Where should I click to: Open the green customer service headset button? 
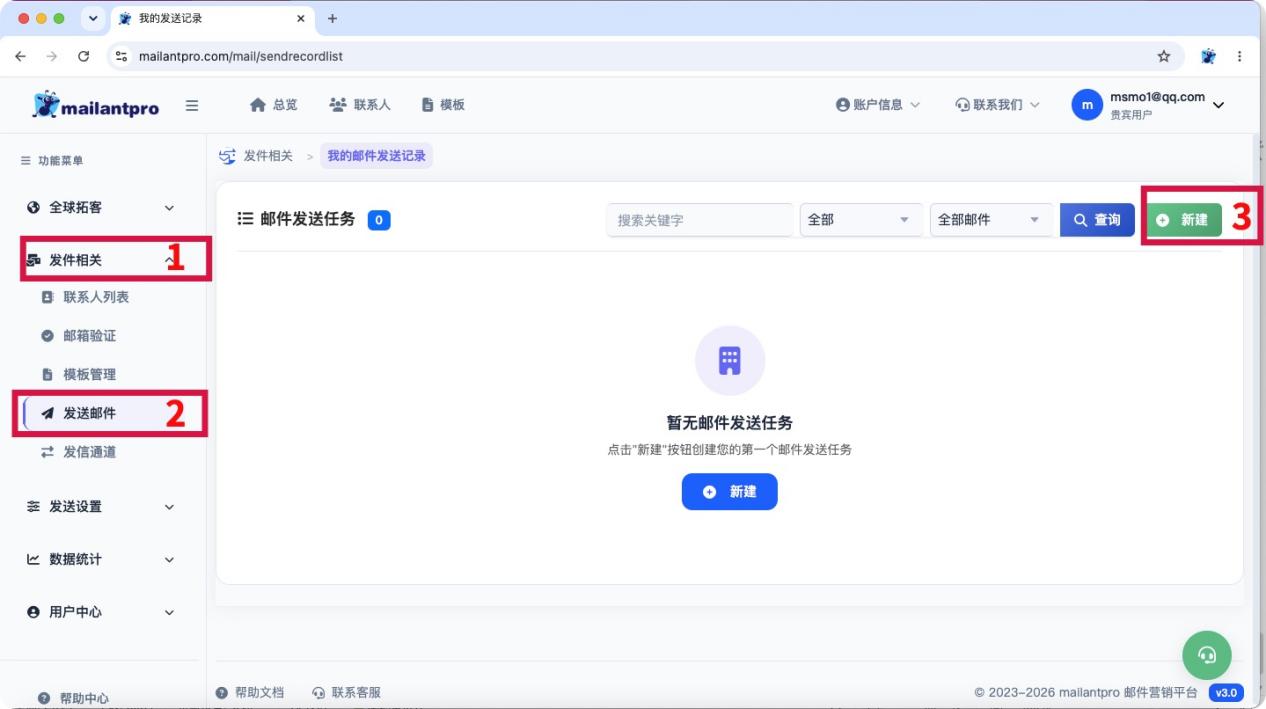1207,655
